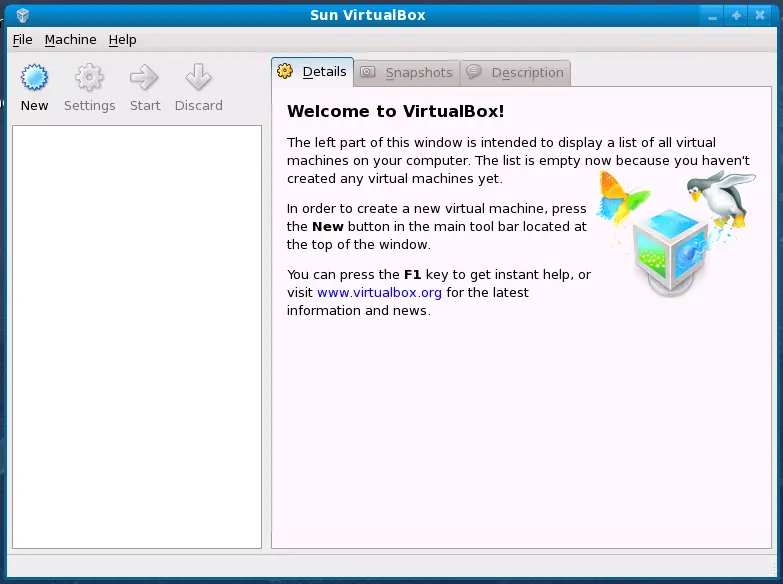Click the Discard down-arrow toolbar icon
The image size is (783, 584).
198,78
